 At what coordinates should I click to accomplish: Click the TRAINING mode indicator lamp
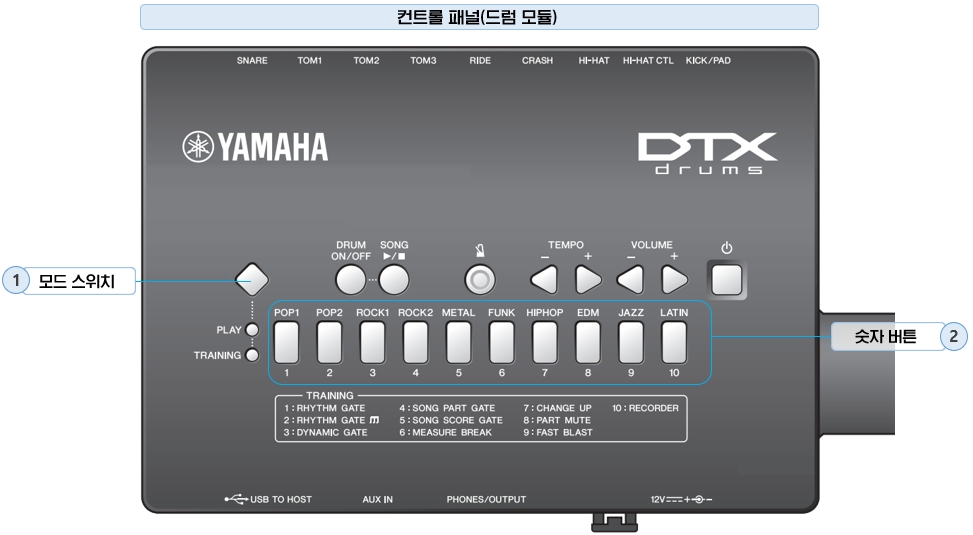[x=252, y=355]
